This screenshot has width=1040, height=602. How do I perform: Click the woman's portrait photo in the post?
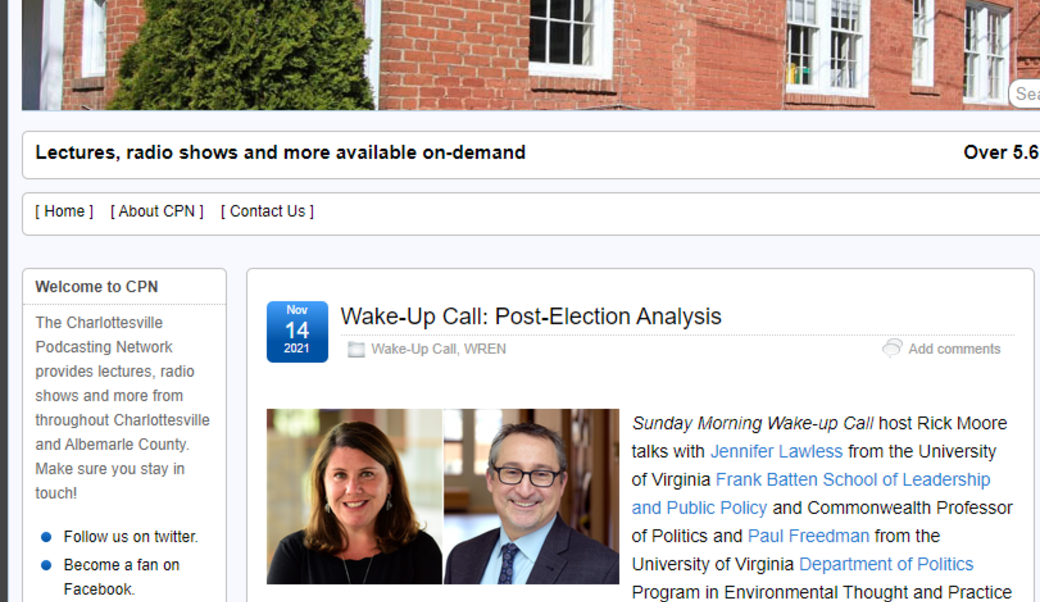click(x=354, y=496)
